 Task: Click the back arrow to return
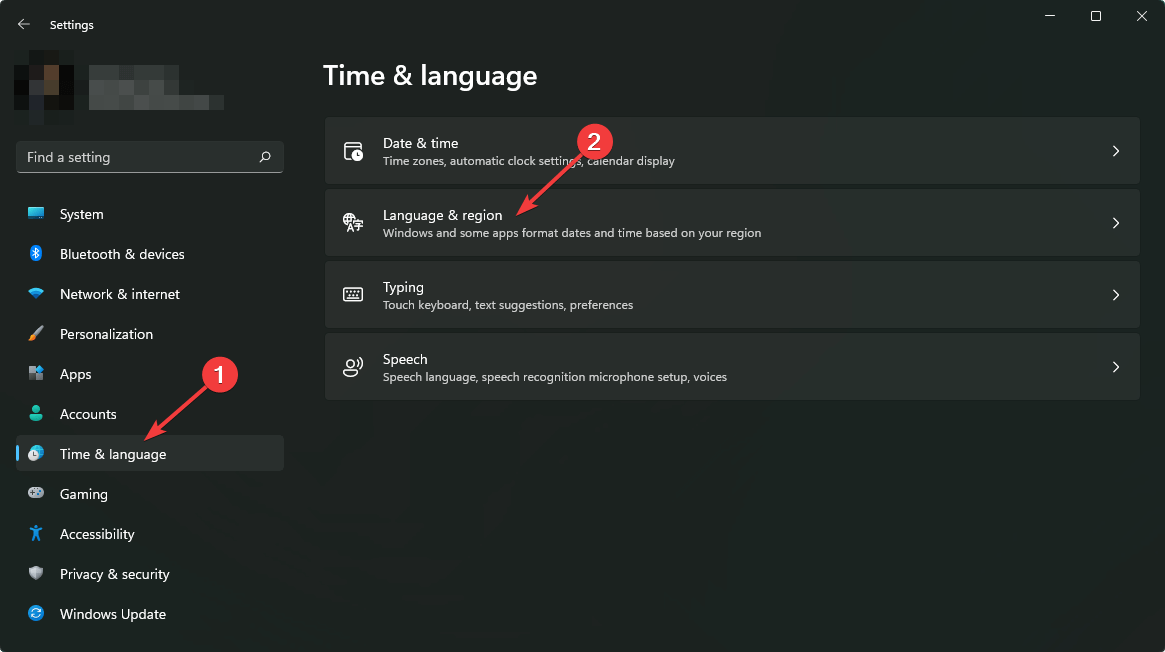23,24
